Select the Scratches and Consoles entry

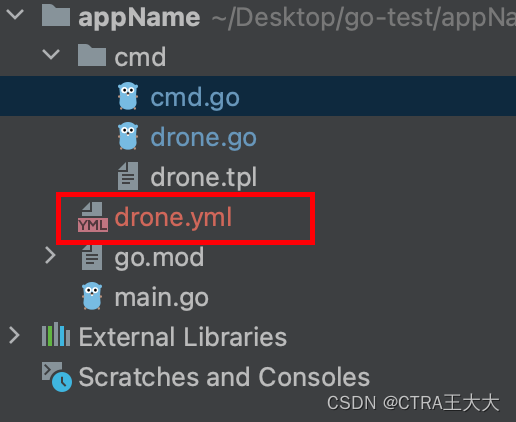click(224, 377)
